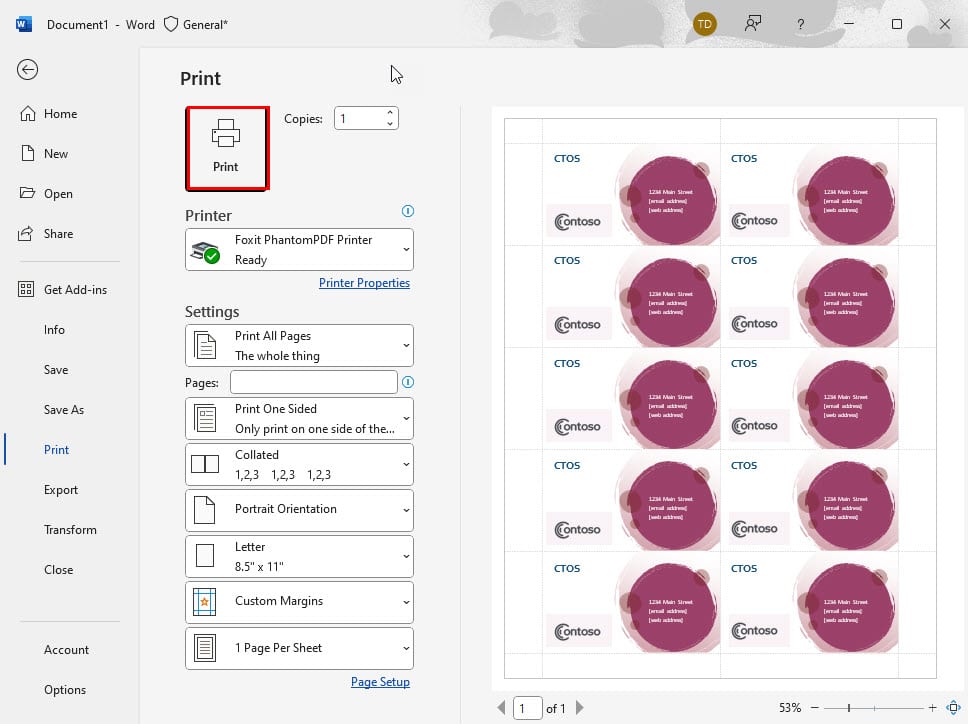
Task: Zoom in the preview with the plus button
Action: point(932,708)
